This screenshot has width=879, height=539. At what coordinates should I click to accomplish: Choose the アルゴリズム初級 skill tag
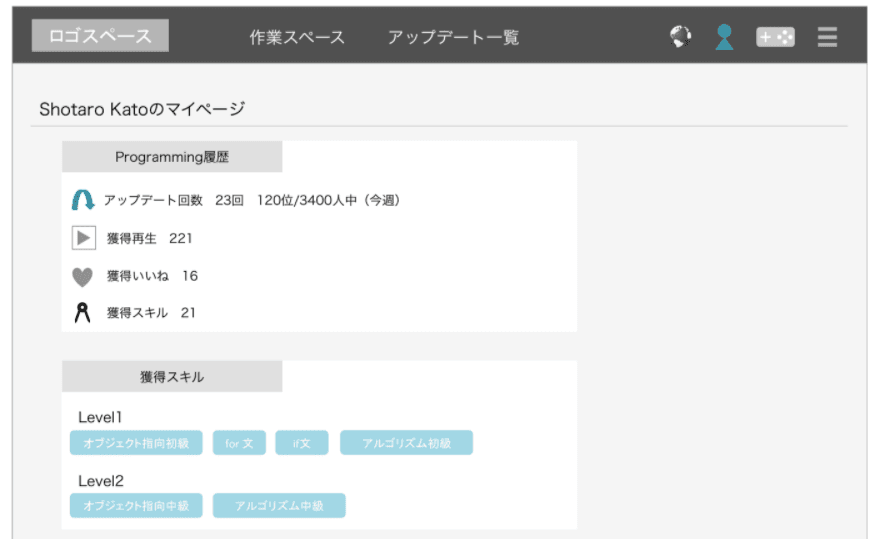[406, 443]
